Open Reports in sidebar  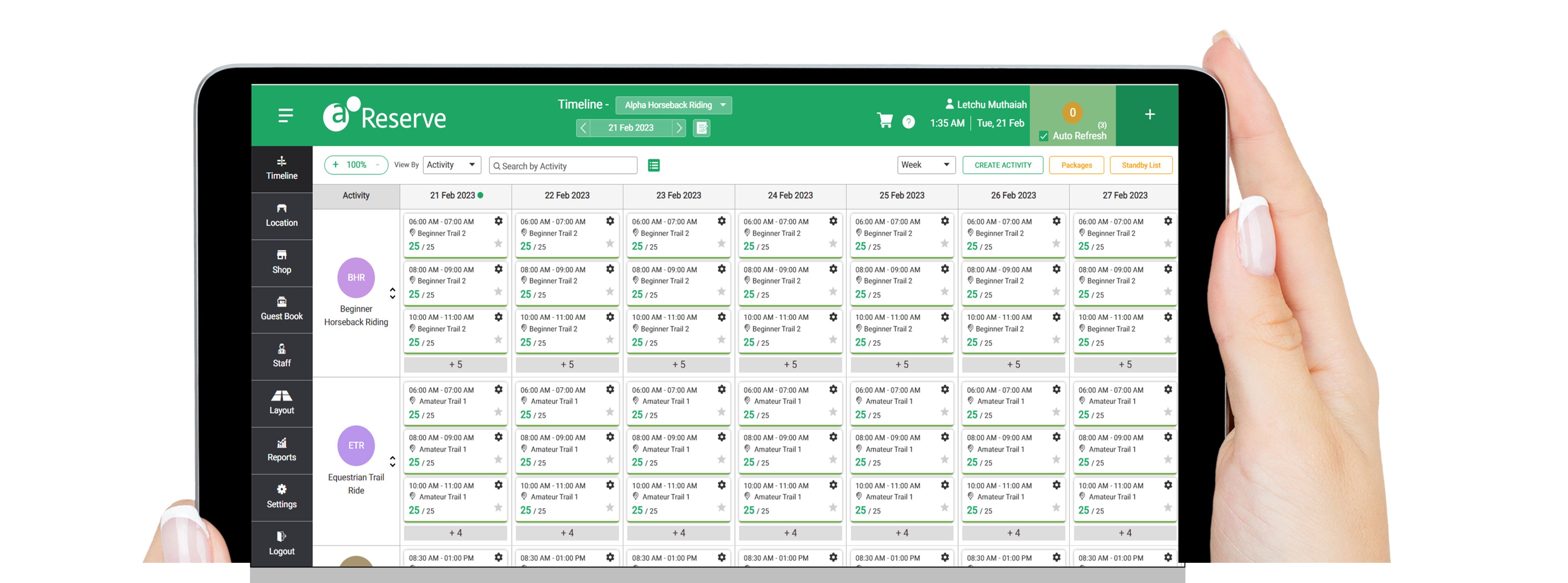[x=282, y=450]
